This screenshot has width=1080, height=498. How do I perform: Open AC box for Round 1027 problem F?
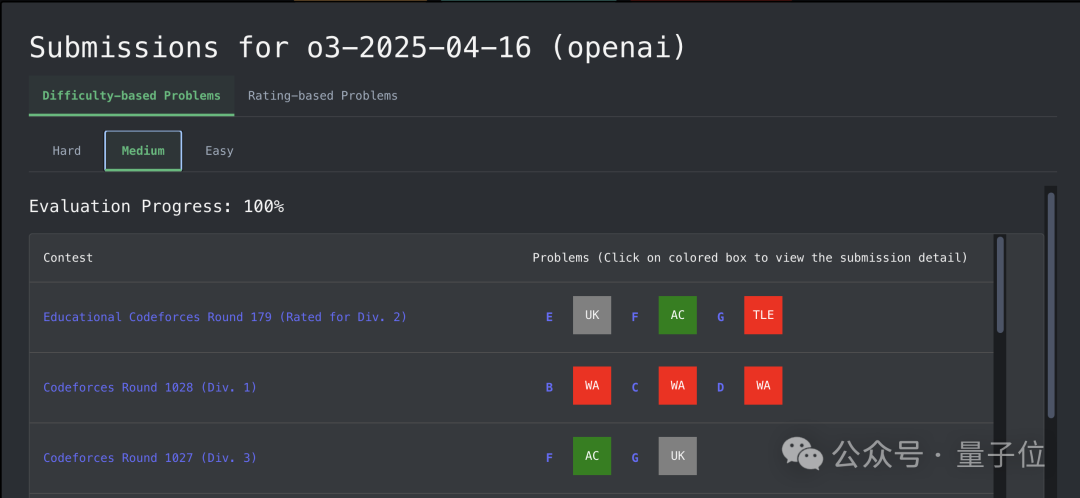pos(591,456)
